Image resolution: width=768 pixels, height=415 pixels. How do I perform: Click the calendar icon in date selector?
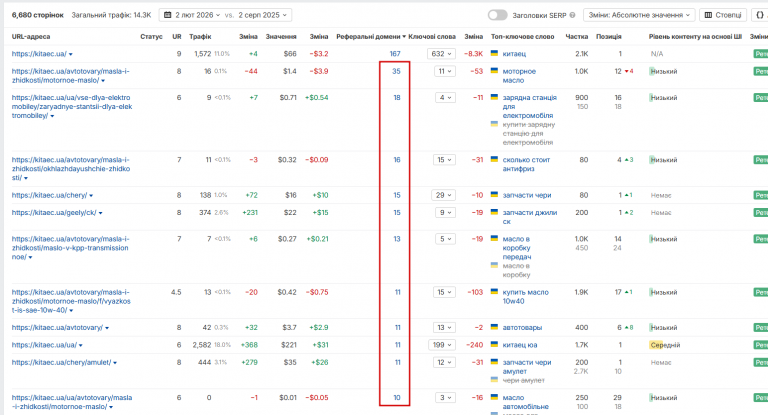click(x=168, y=15)
